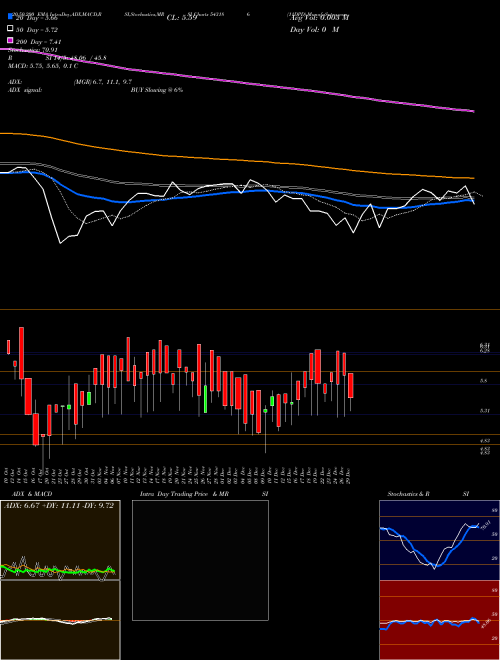
Task: Click the 'Stochastics & R SI' panel title
Action: [x=428, y=494]
